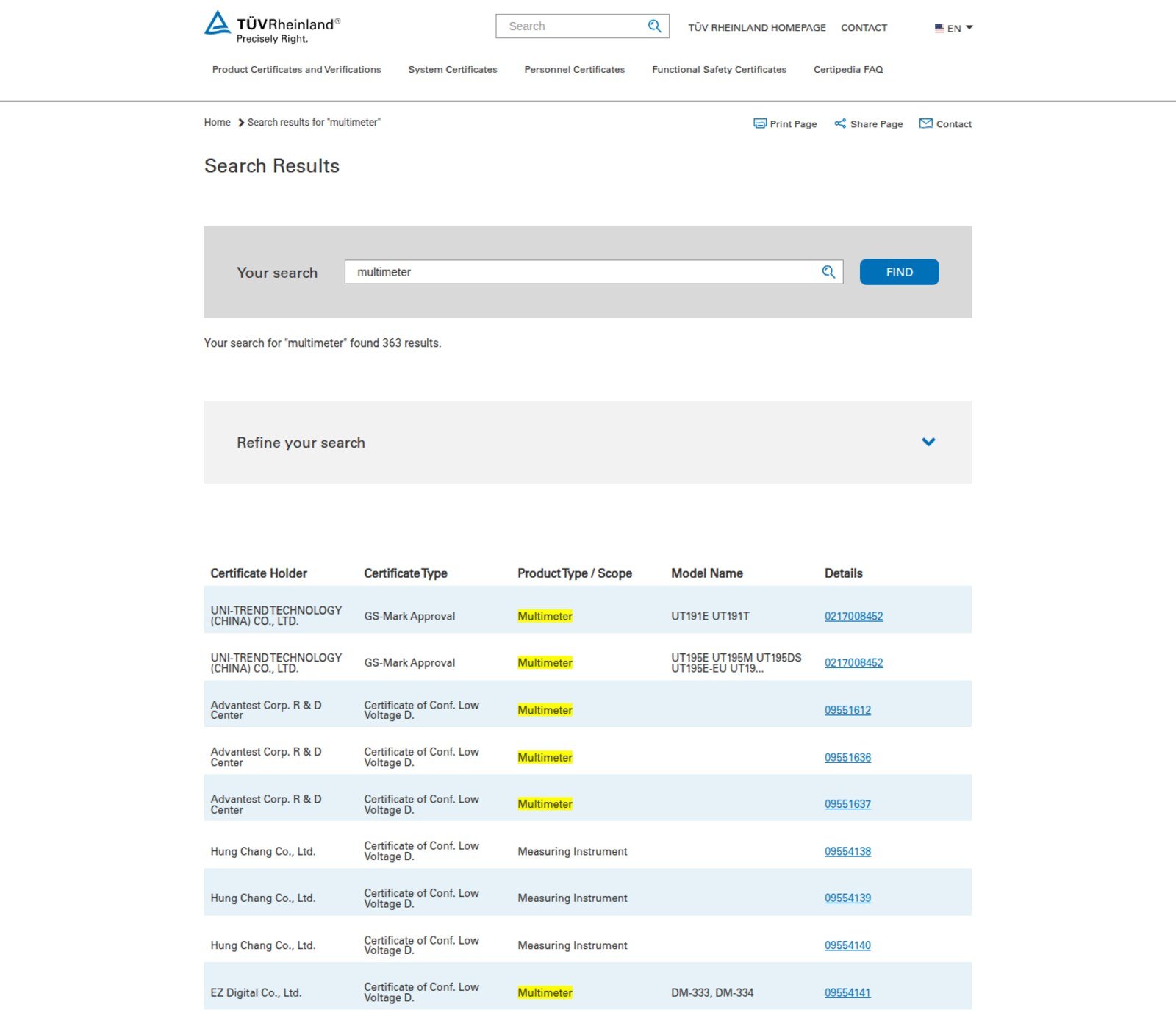Click the Refine your search heading
This screenshot has width=1176, height=1021.
tap(301, 443)
